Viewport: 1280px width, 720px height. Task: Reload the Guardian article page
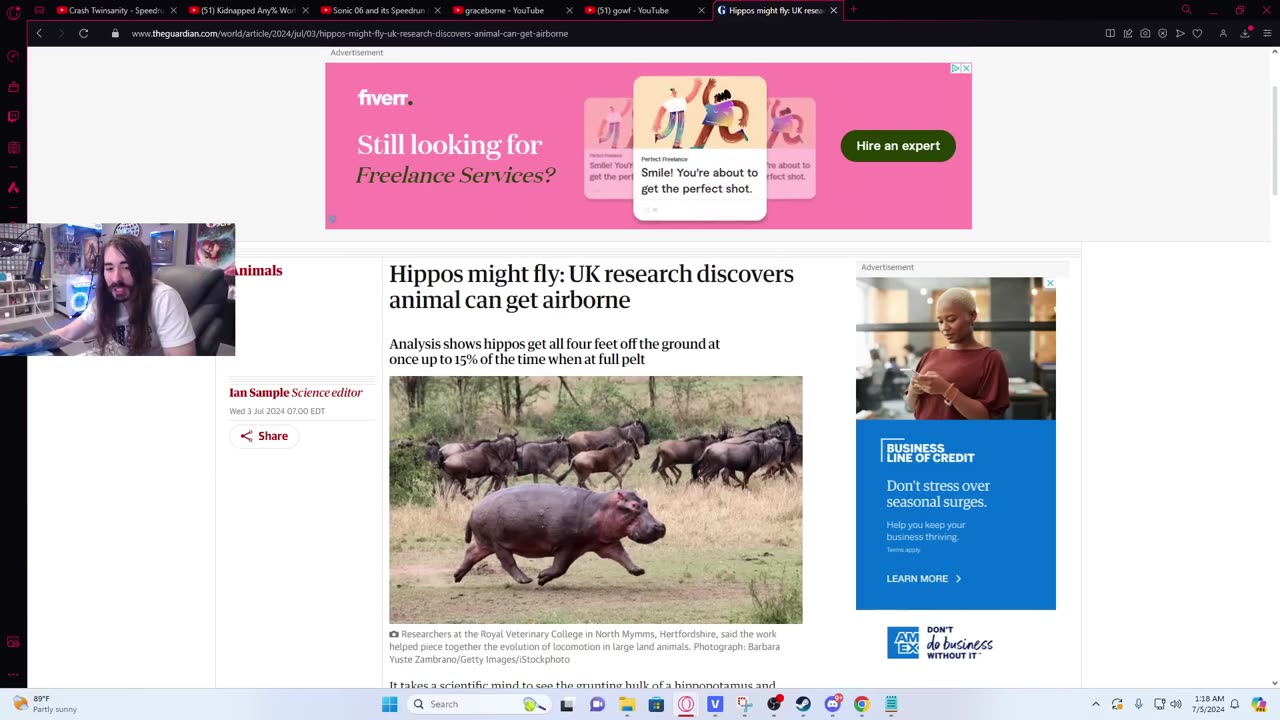[x=84, y=33]
